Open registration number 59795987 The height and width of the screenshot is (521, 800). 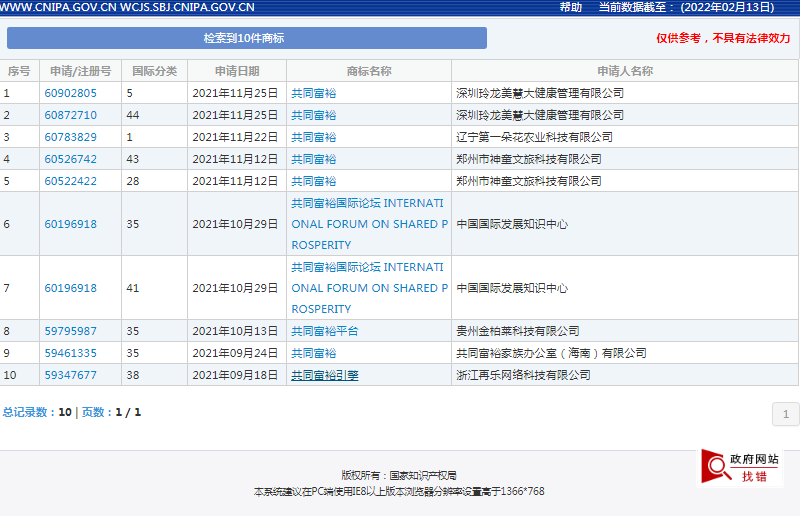(70, 331)
